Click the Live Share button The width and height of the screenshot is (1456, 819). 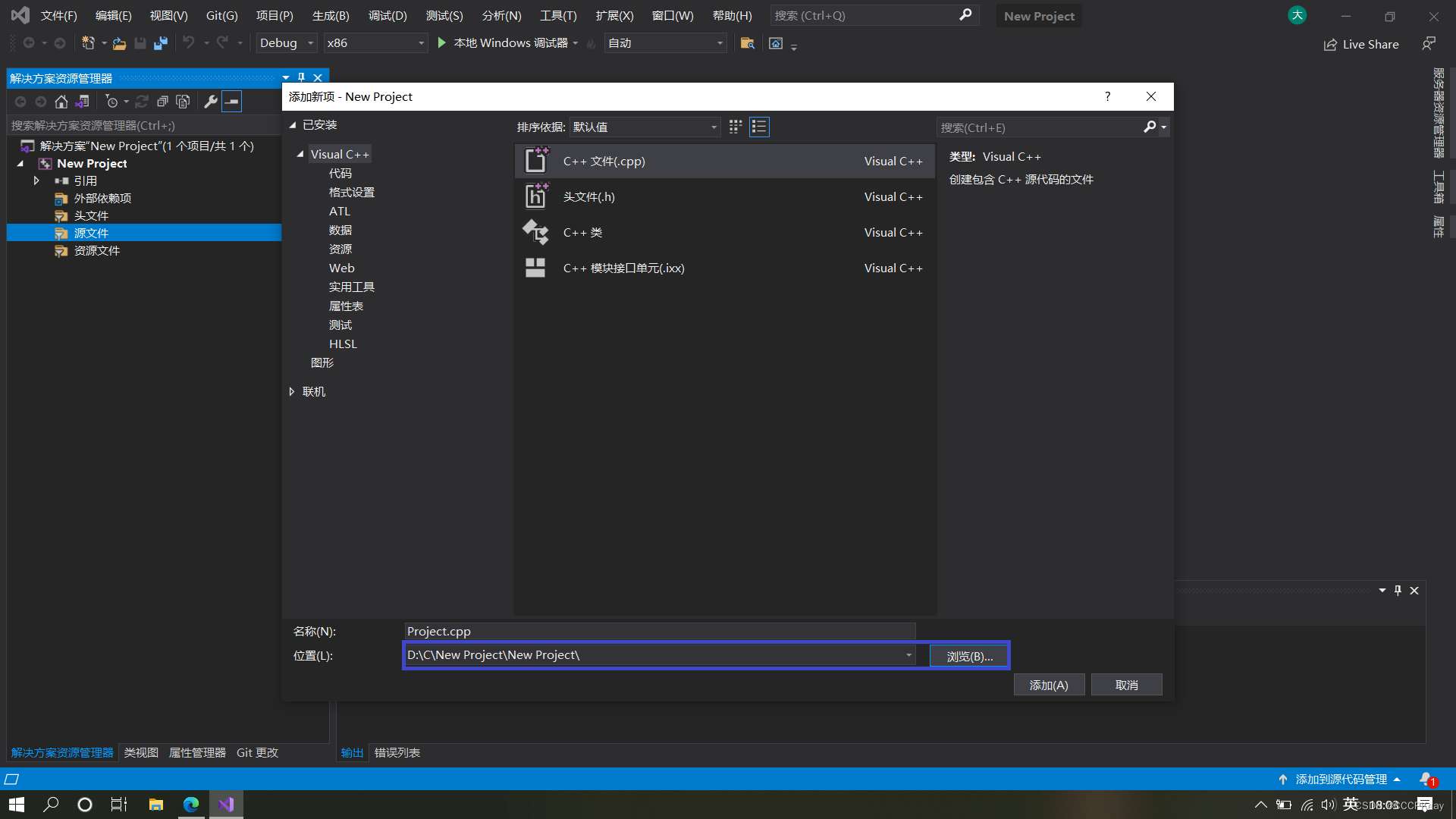tap(1361, 44)
